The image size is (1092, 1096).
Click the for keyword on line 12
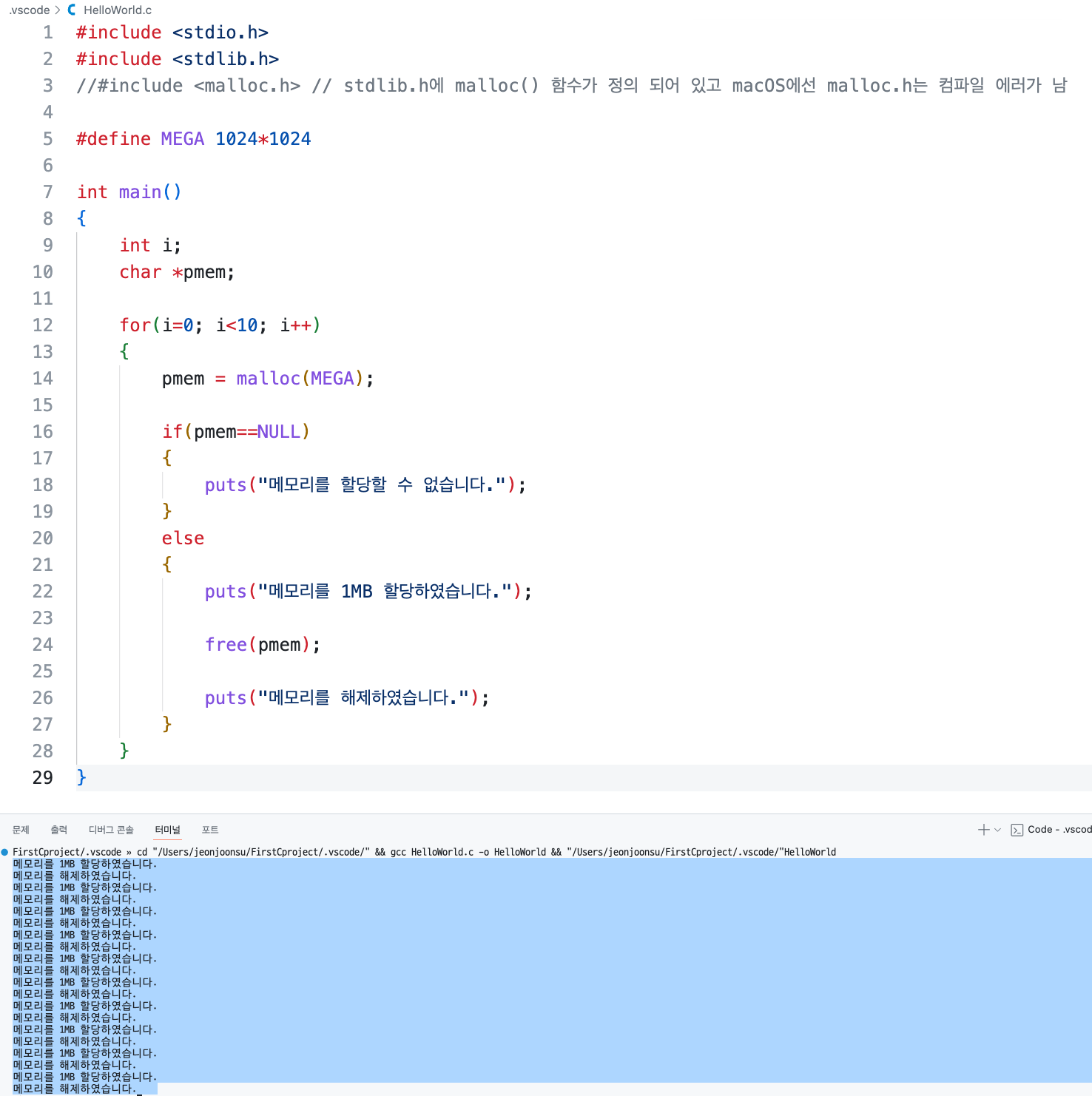coord(135,325)
